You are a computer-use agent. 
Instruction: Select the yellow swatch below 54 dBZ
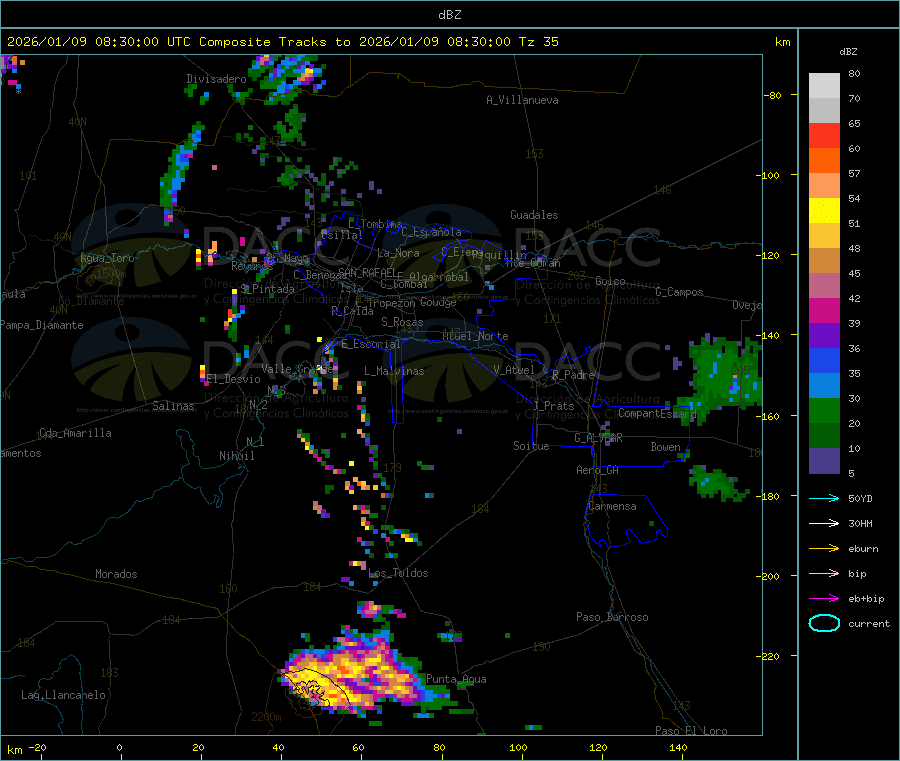[824, 211]
